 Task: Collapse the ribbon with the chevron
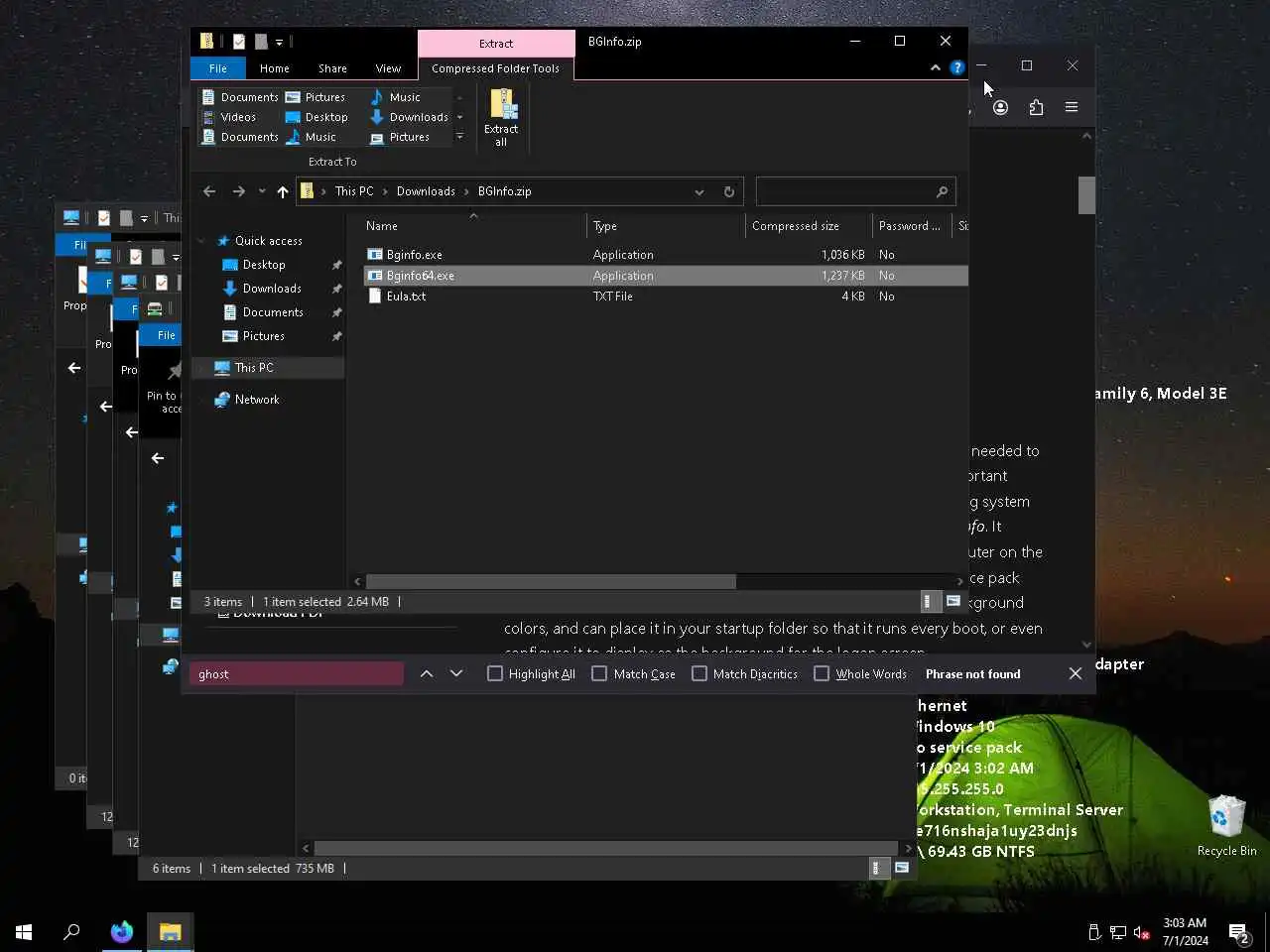coord(935,67)
